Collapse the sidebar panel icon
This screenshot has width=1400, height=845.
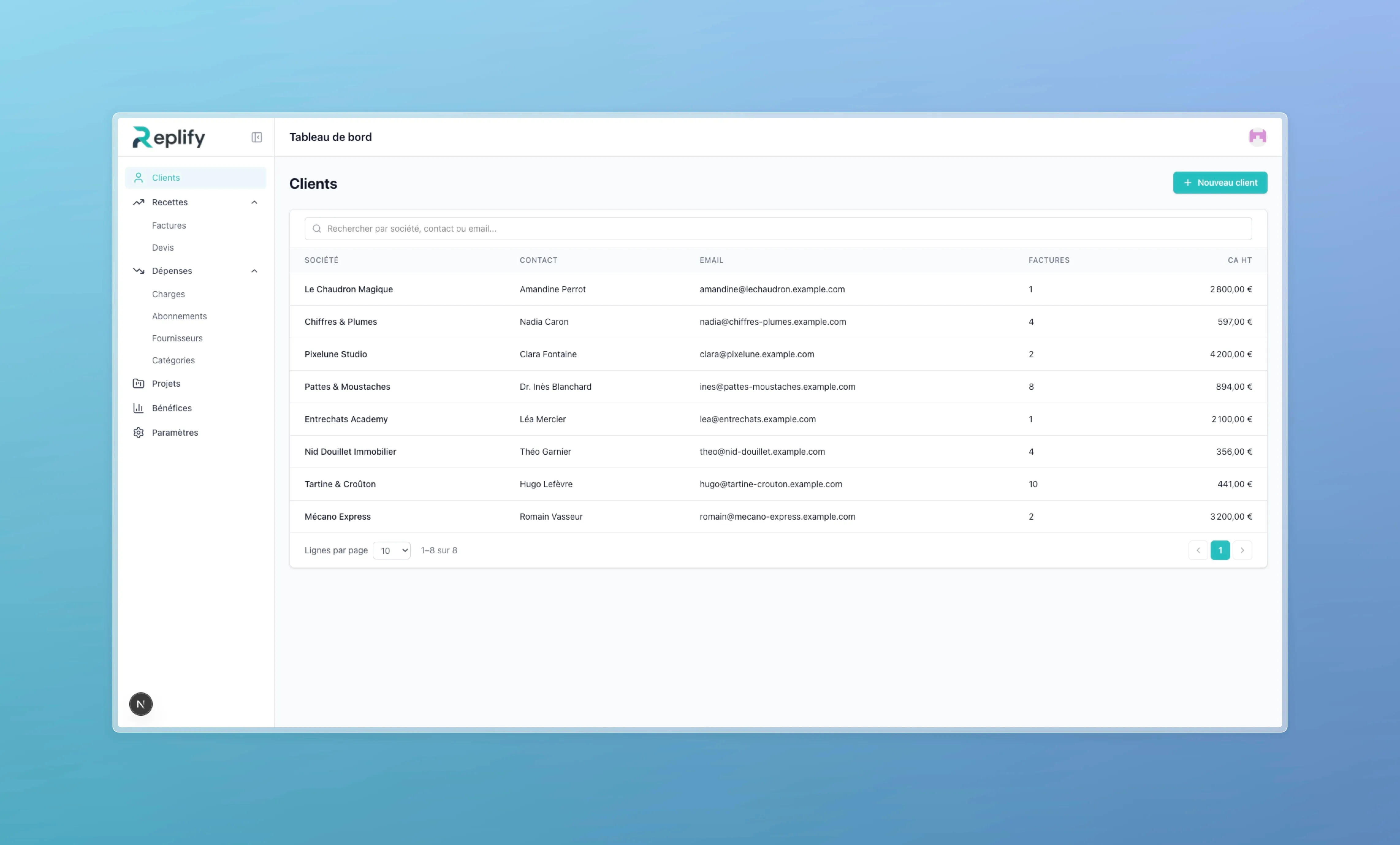pos(256,138)
